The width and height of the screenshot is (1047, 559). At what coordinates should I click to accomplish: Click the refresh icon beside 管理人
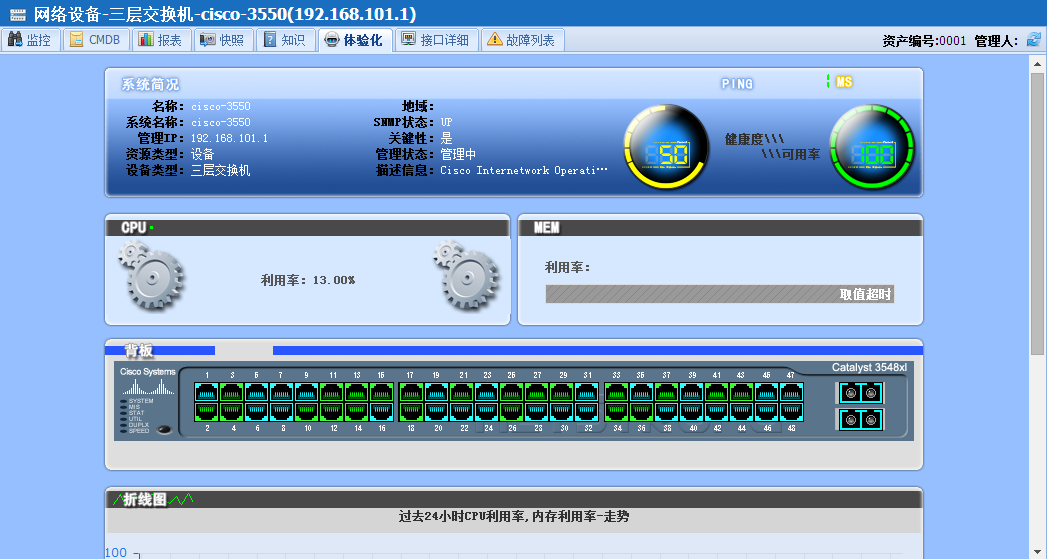coord(1034,39)
